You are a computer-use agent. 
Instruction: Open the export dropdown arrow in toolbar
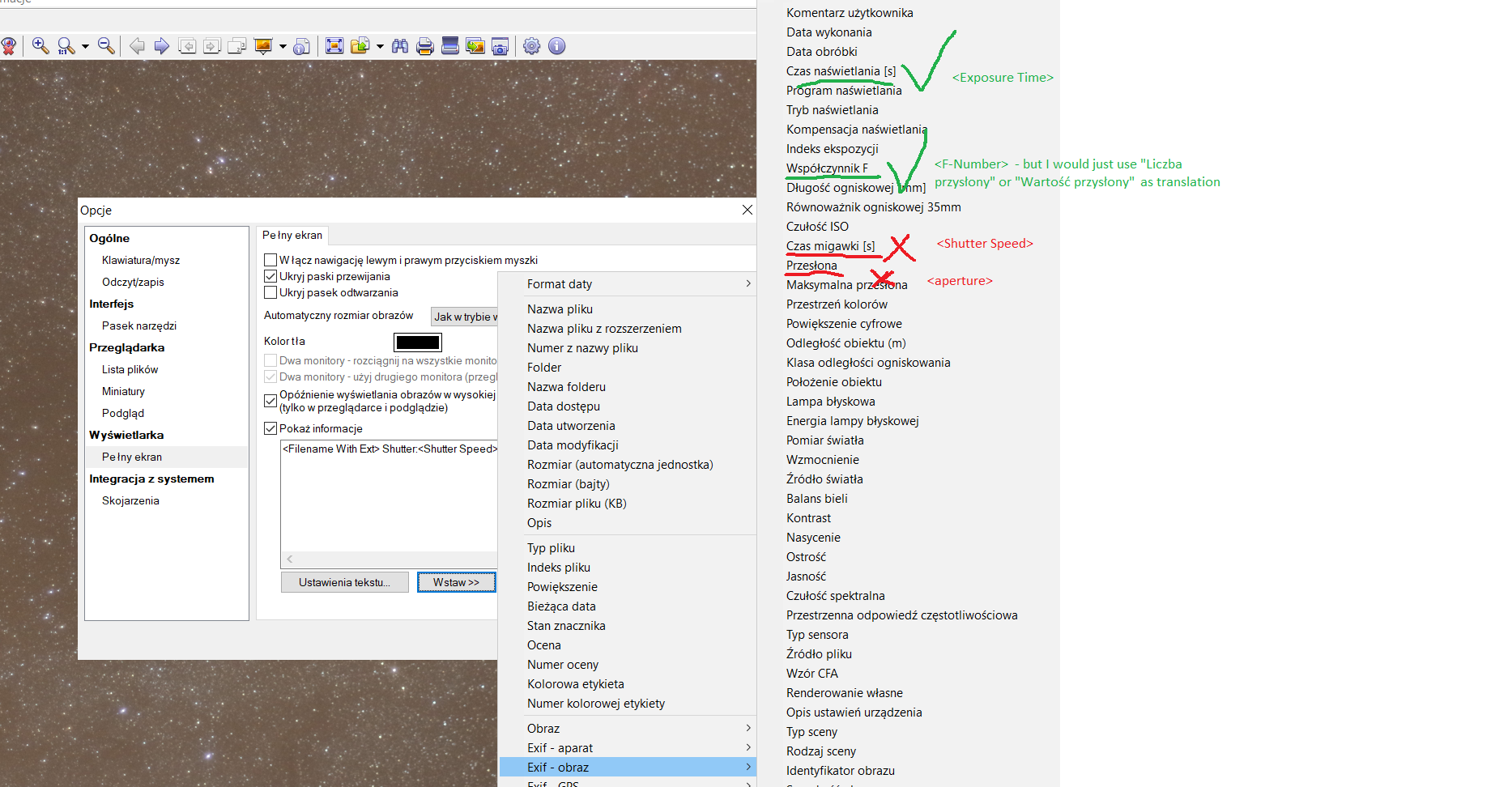tap(380, 46)
